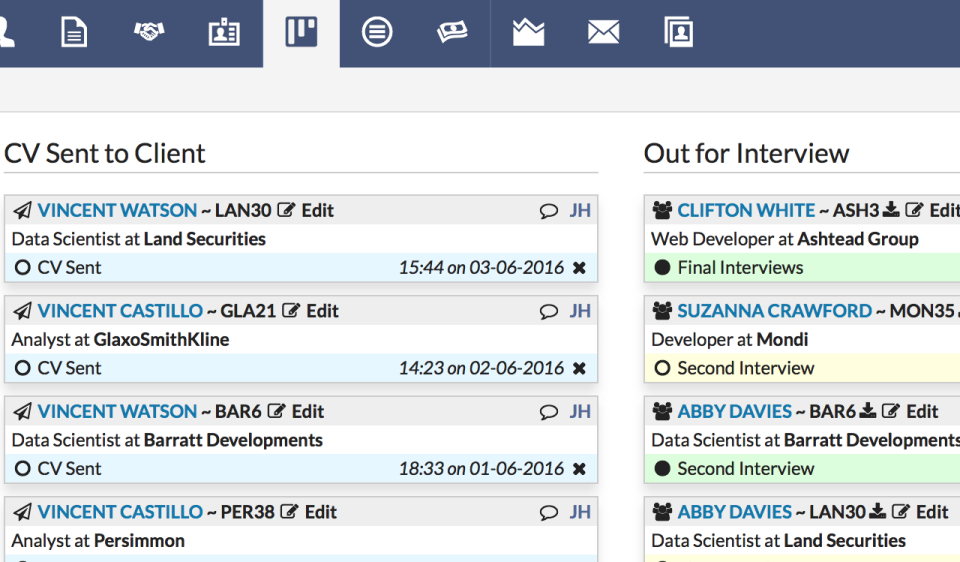Open the contact card icon tab
This screenshot has width=960, height=562.
[x=224, y=33]
